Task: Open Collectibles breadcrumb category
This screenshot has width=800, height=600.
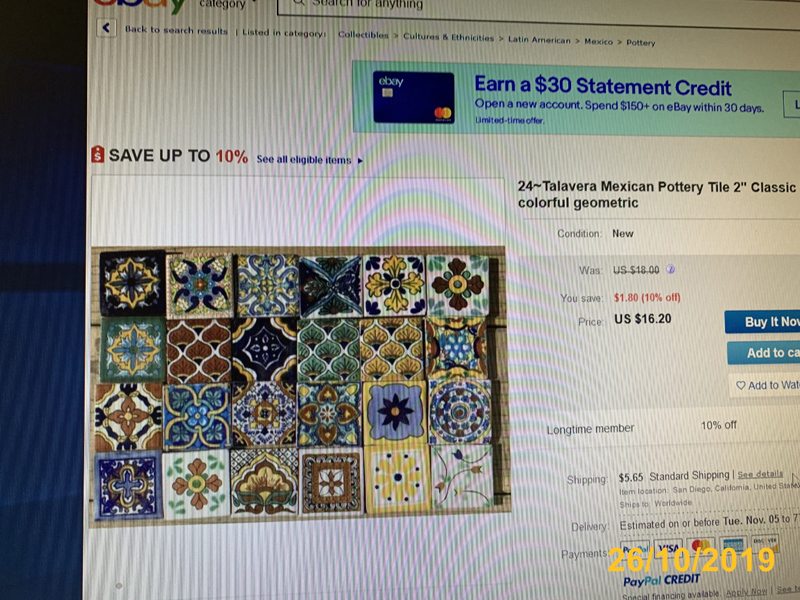Action: point(363,35)
